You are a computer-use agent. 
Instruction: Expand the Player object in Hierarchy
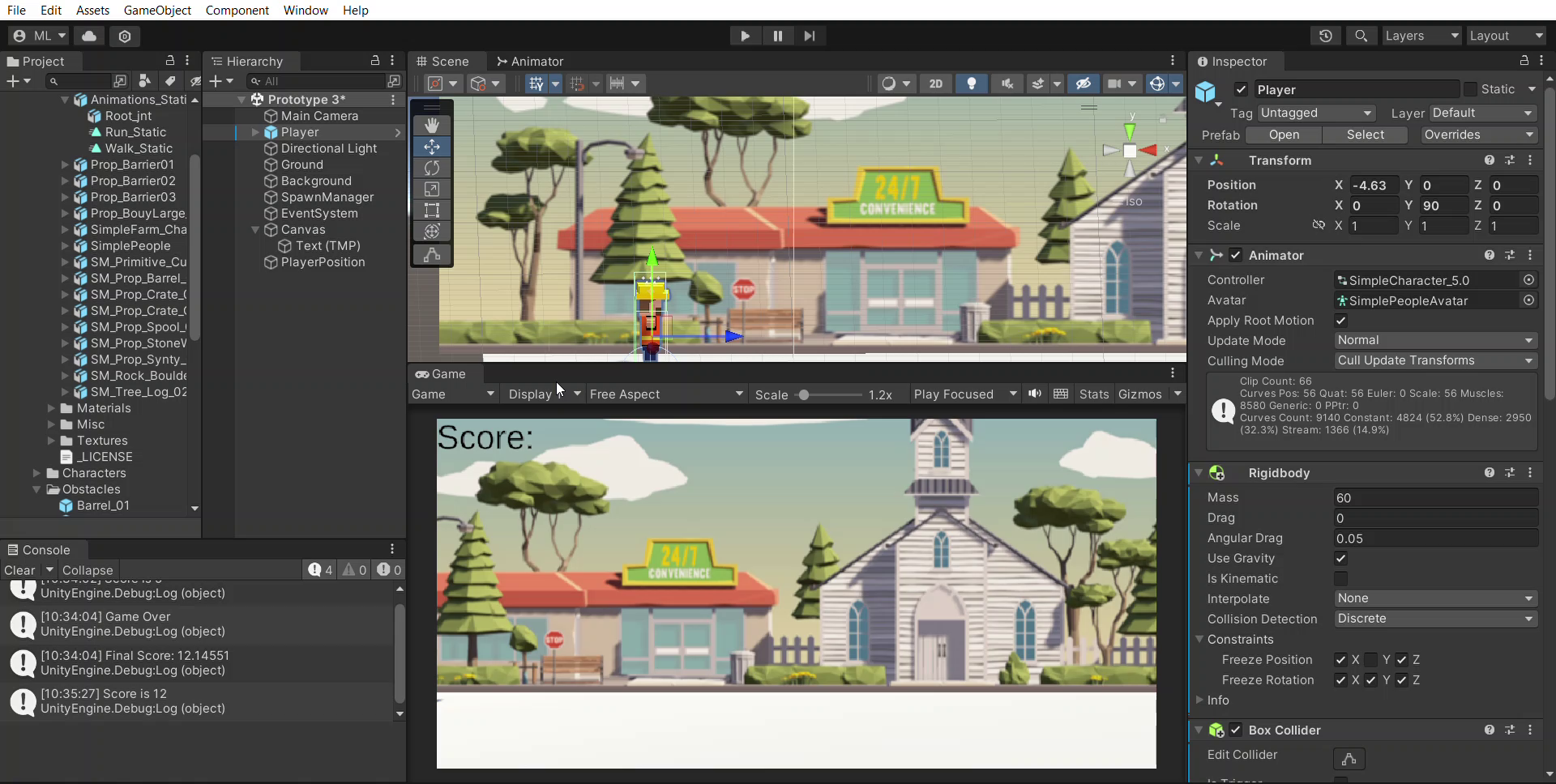(255, 132)
